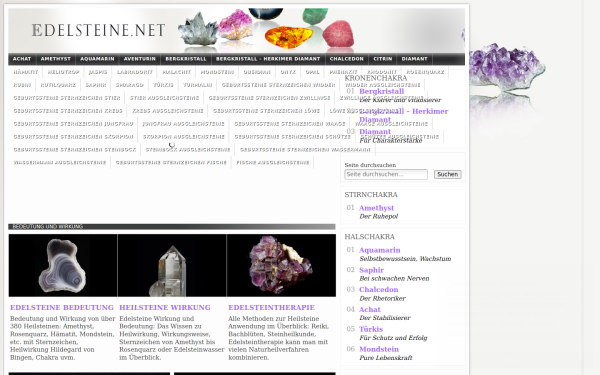Go to the Citrin menu item
This screenshot has height=375, width=600.
pos(383,59)
